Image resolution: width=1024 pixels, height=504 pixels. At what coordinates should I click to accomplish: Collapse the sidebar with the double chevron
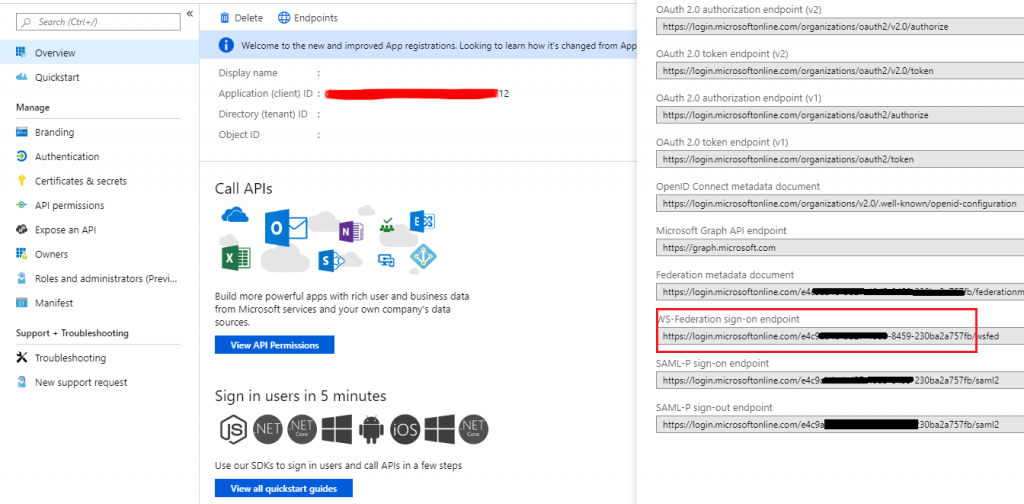[189, 14]
